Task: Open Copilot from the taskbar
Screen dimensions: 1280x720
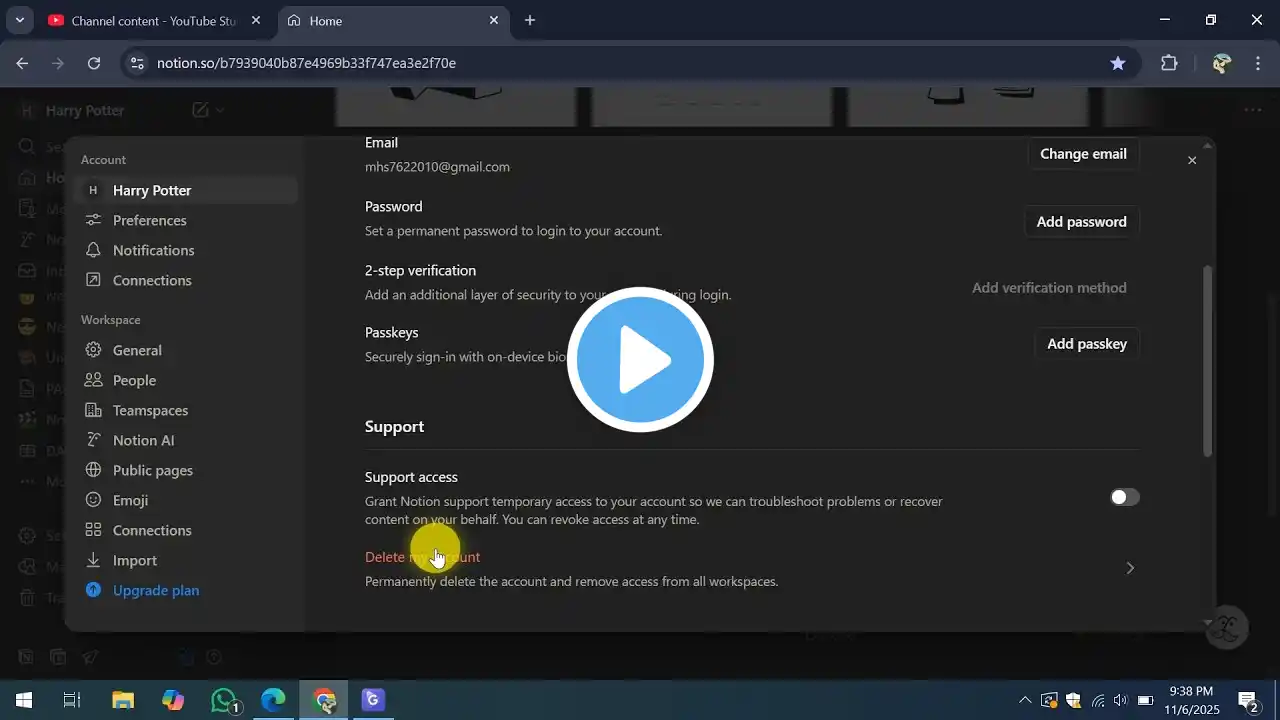Action: (x=173, y=700)
